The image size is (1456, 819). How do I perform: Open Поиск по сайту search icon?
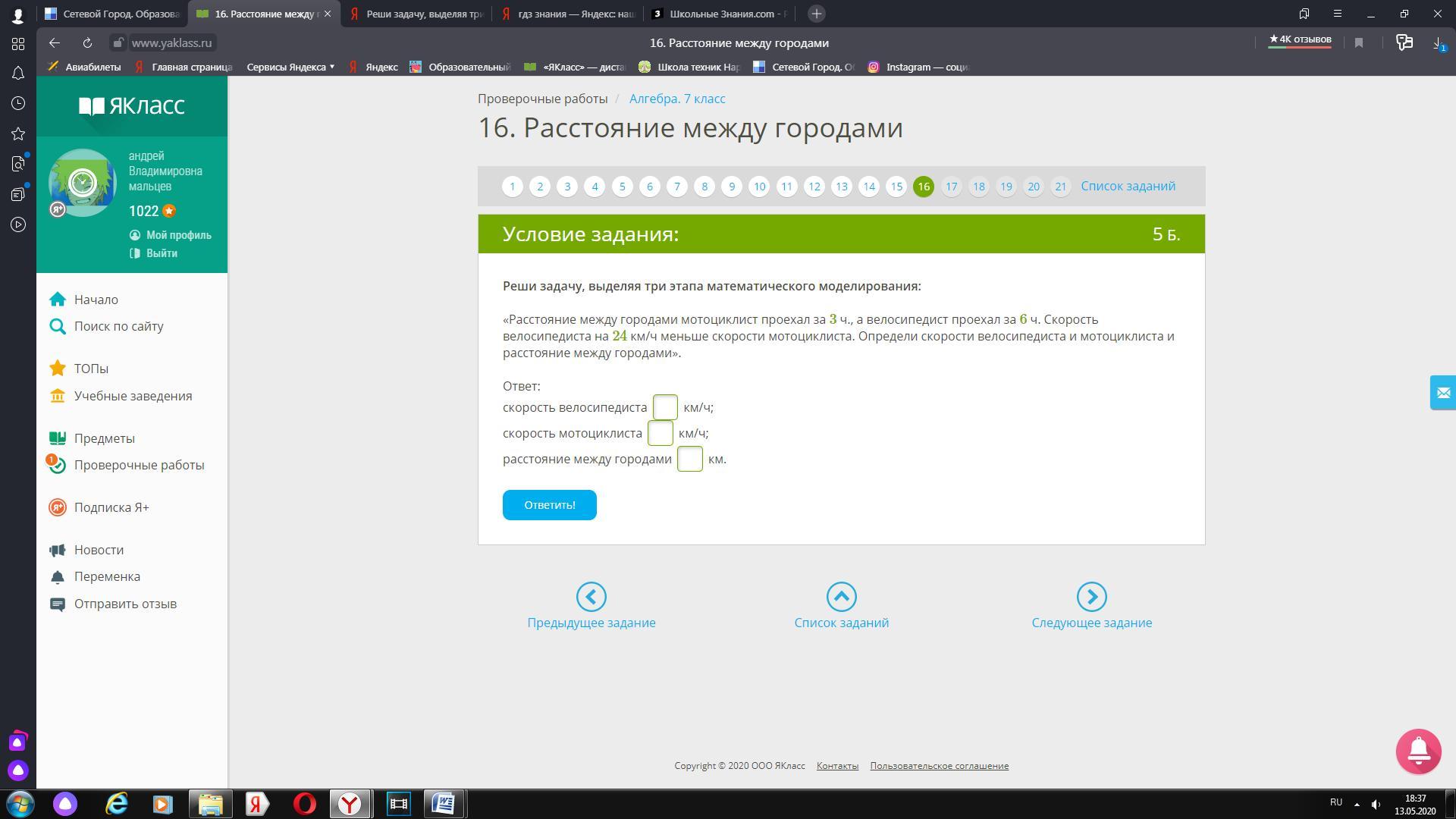tap(58, 327)
